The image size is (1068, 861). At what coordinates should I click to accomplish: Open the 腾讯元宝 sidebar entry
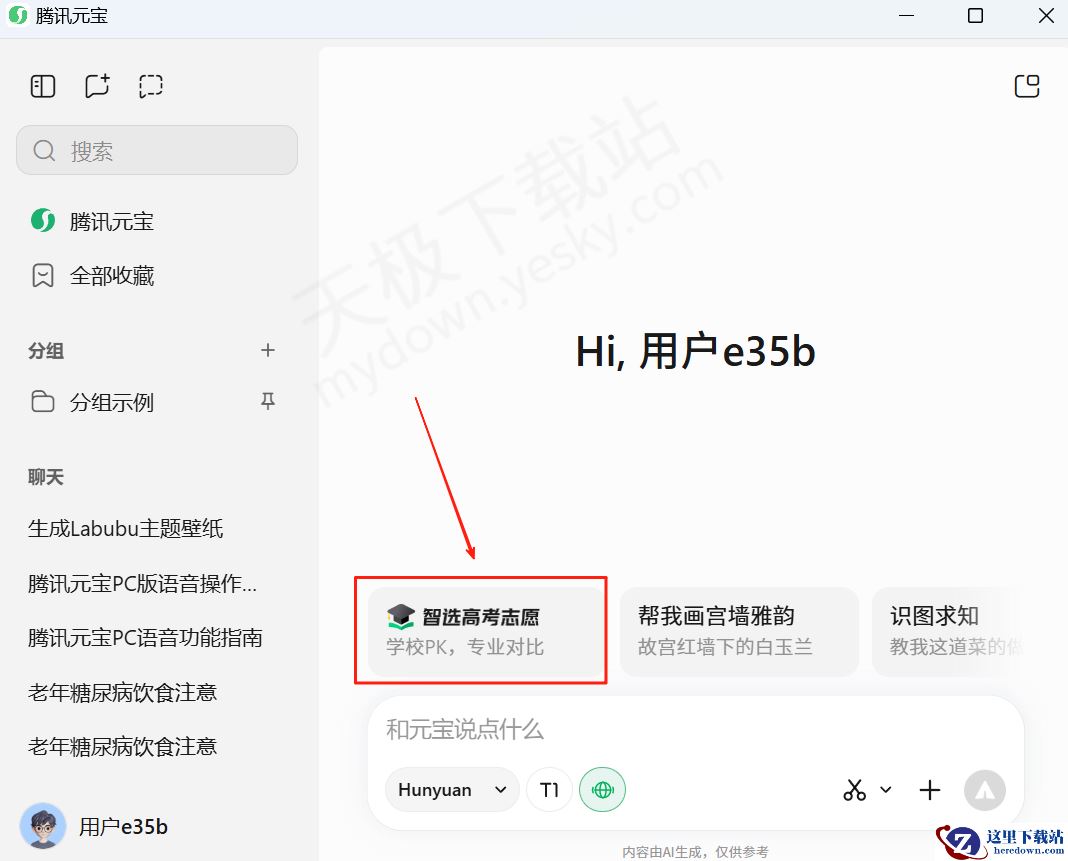click(92, 221)
